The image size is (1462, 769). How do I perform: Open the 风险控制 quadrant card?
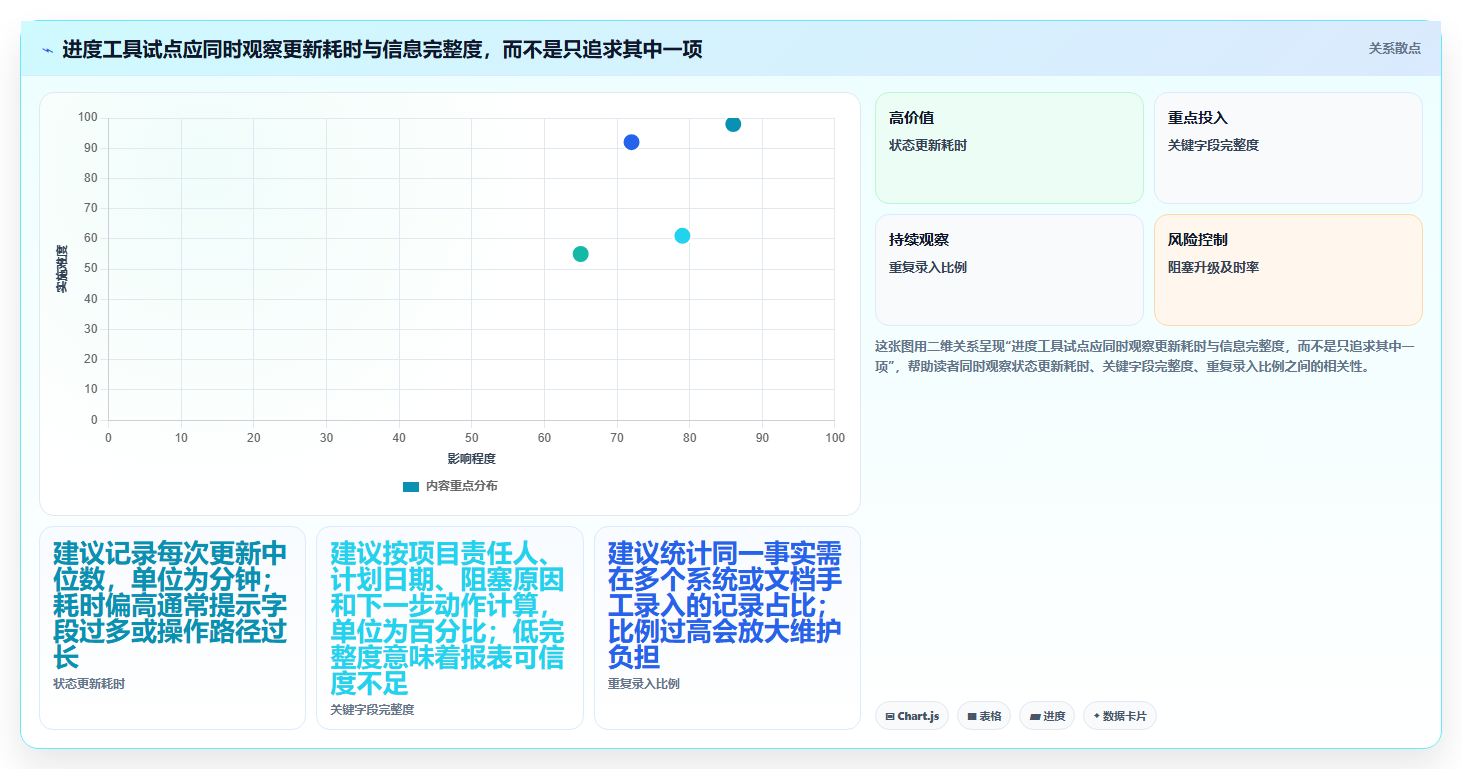(x=1288, y=270)
